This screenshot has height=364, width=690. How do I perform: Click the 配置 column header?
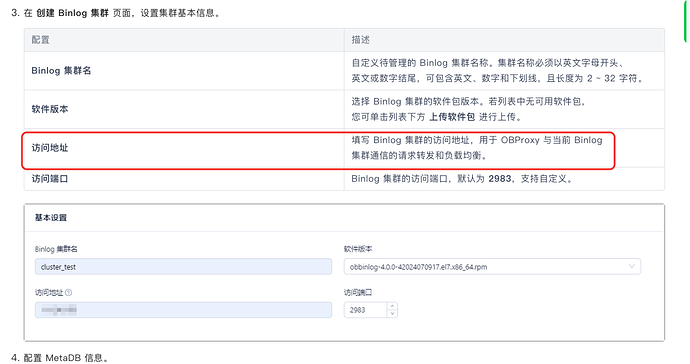tap(40, 40)
